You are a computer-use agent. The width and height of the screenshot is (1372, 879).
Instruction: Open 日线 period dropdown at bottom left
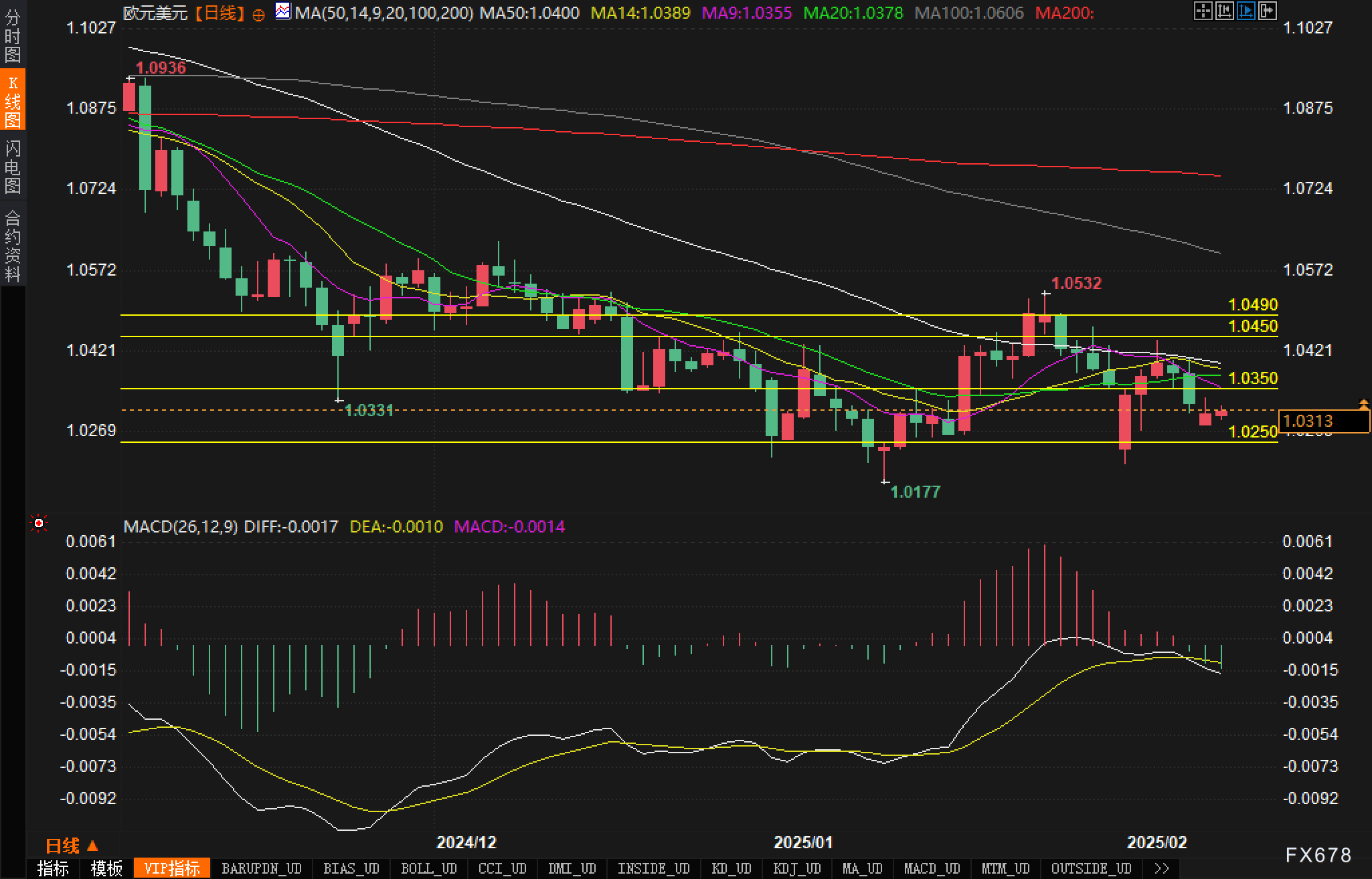point(71,846)
